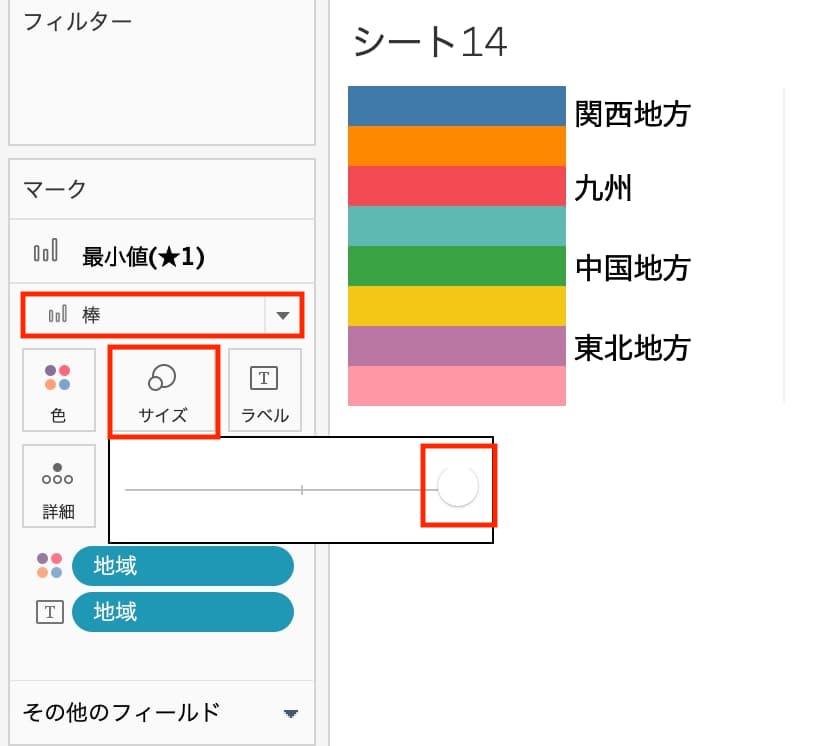Click the 色 (Color) mark button
Screen dimensions: 814x746
click(59, 389)
